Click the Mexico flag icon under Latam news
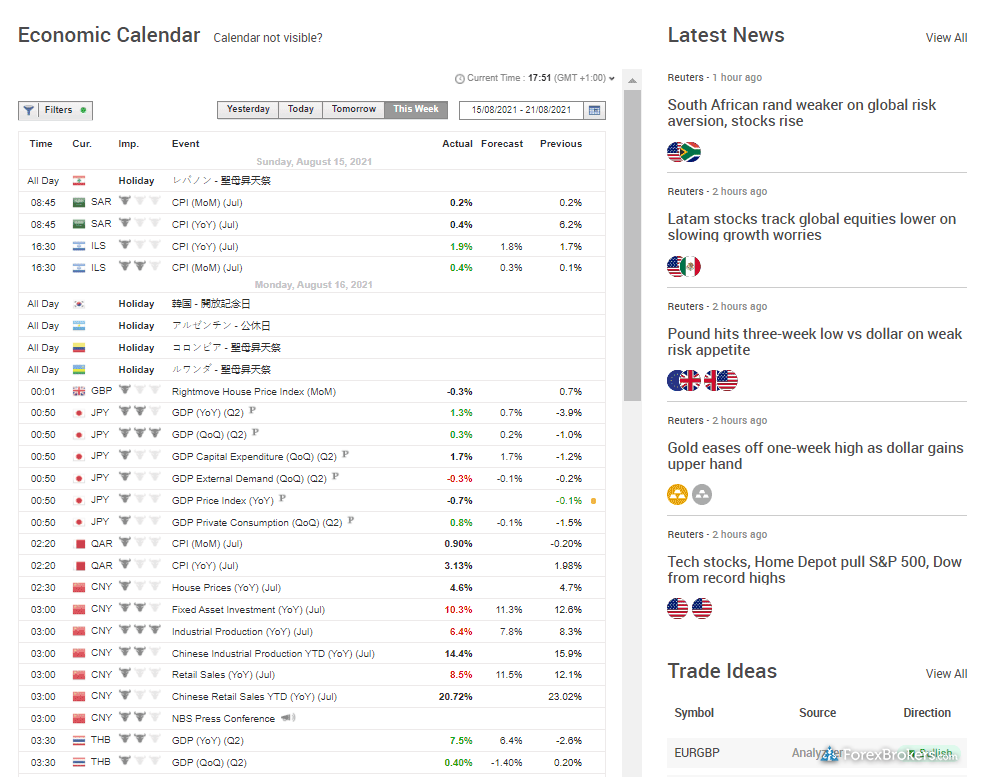983x777 pixels. tap(690, 267)
